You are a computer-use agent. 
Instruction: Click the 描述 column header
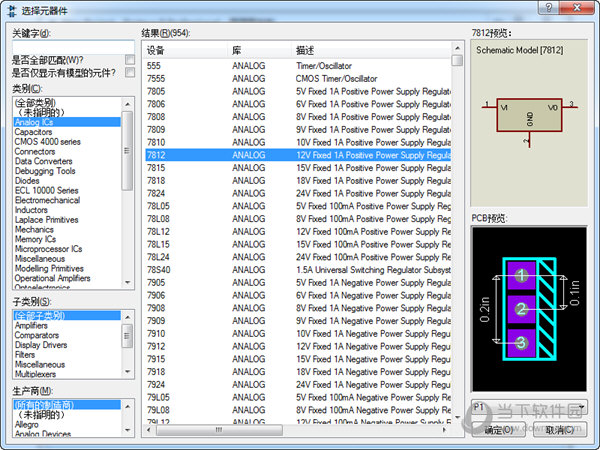pyautogui.click(x=371, y=51)
